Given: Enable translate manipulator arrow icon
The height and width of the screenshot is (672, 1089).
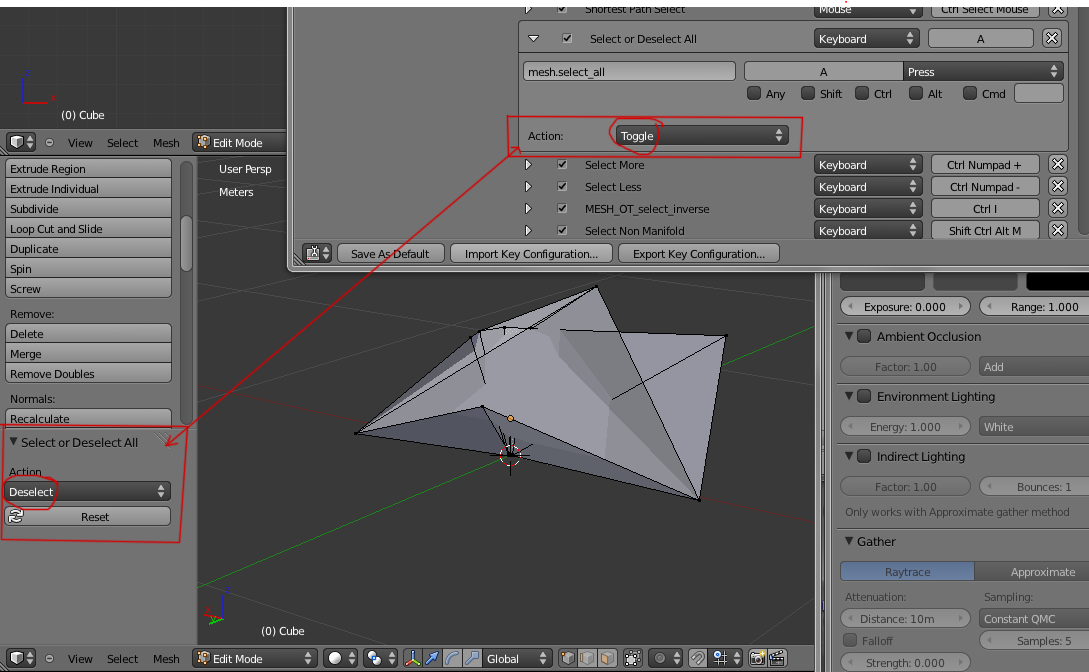Looking at the screenshot, I should pyautogui.click(x=432, y=658).
